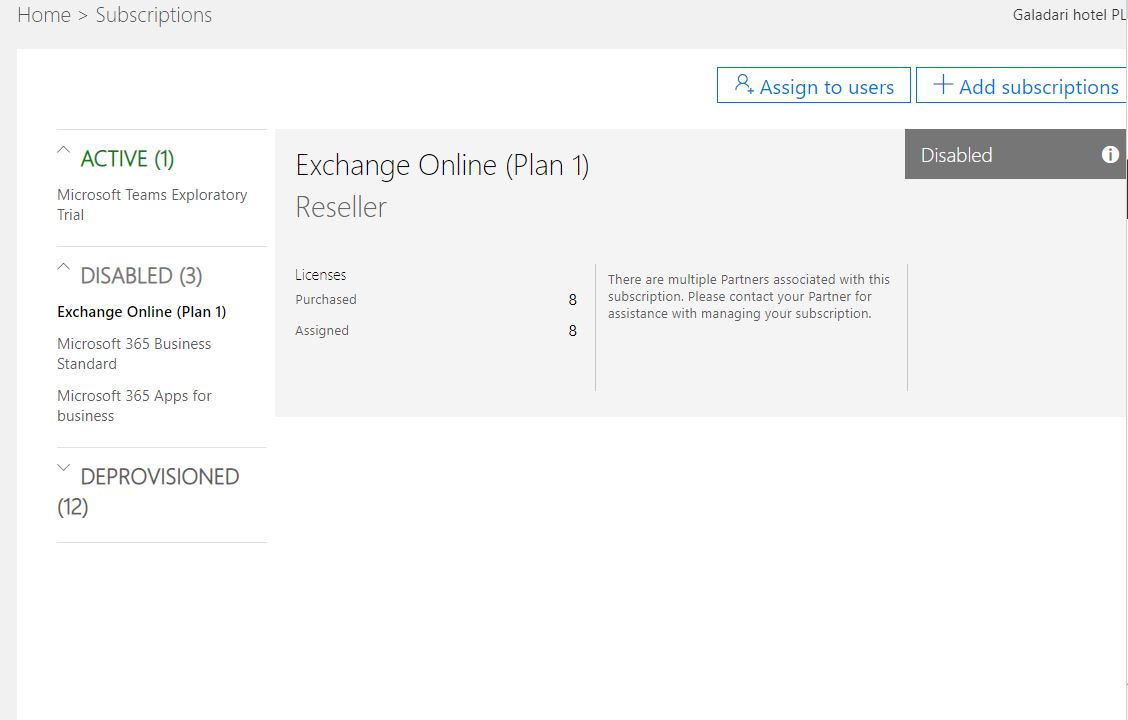Go to Home in the breadcrumb

coord(44,15)
